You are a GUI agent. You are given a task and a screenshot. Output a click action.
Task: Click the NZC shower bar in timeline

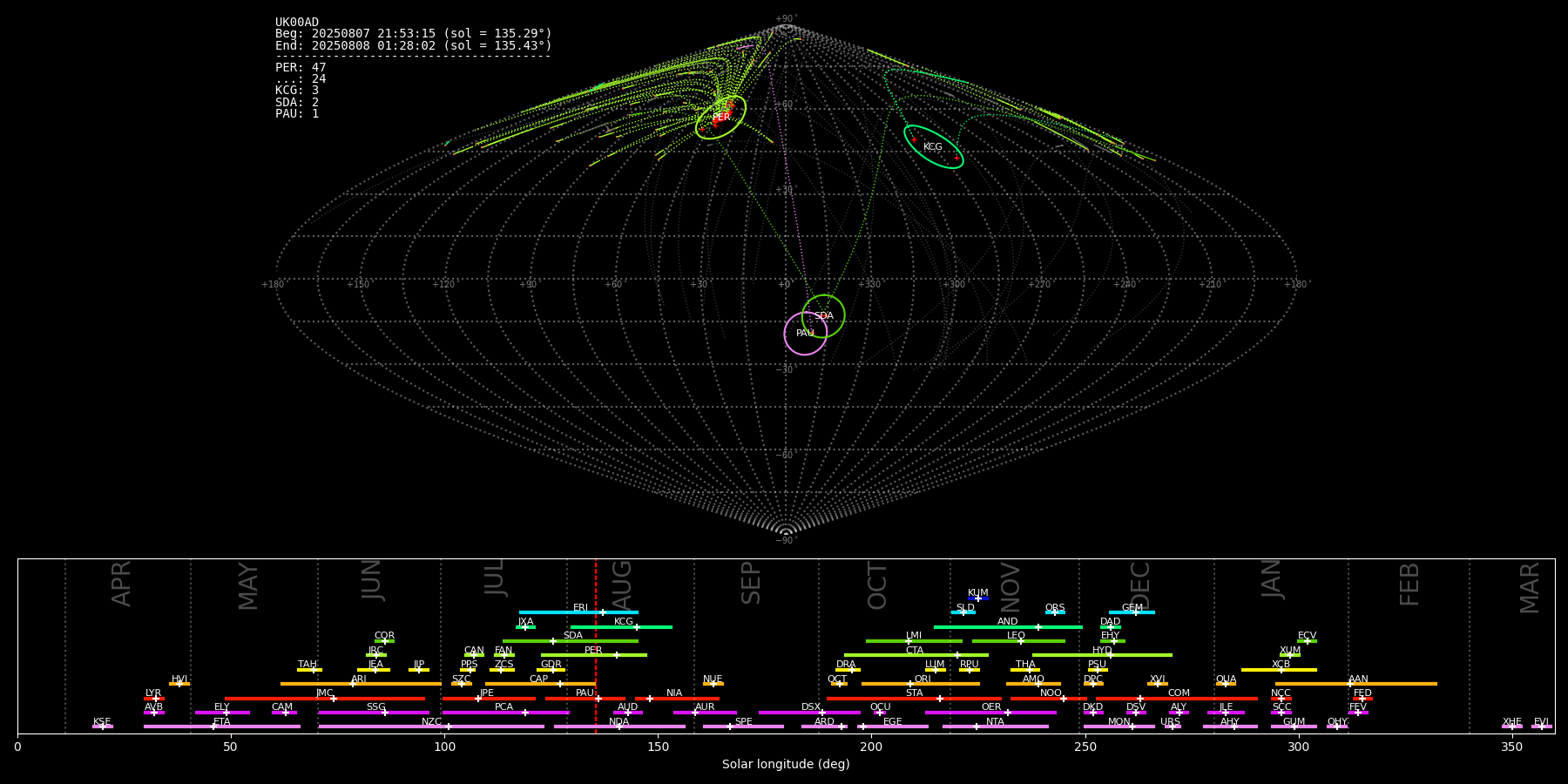(x=431, y=727)
